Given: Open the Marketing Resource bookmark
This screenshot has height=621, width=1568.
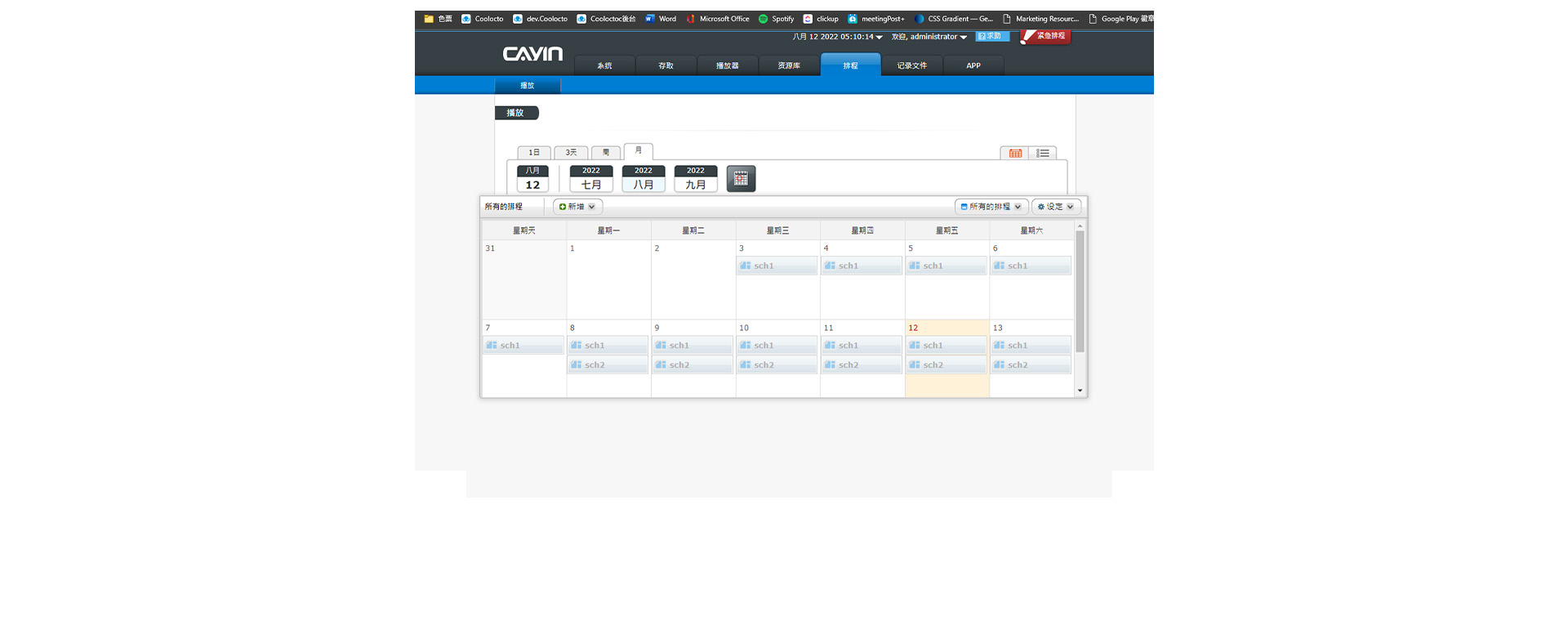Looking at the screenshot, I should 1041,19.
